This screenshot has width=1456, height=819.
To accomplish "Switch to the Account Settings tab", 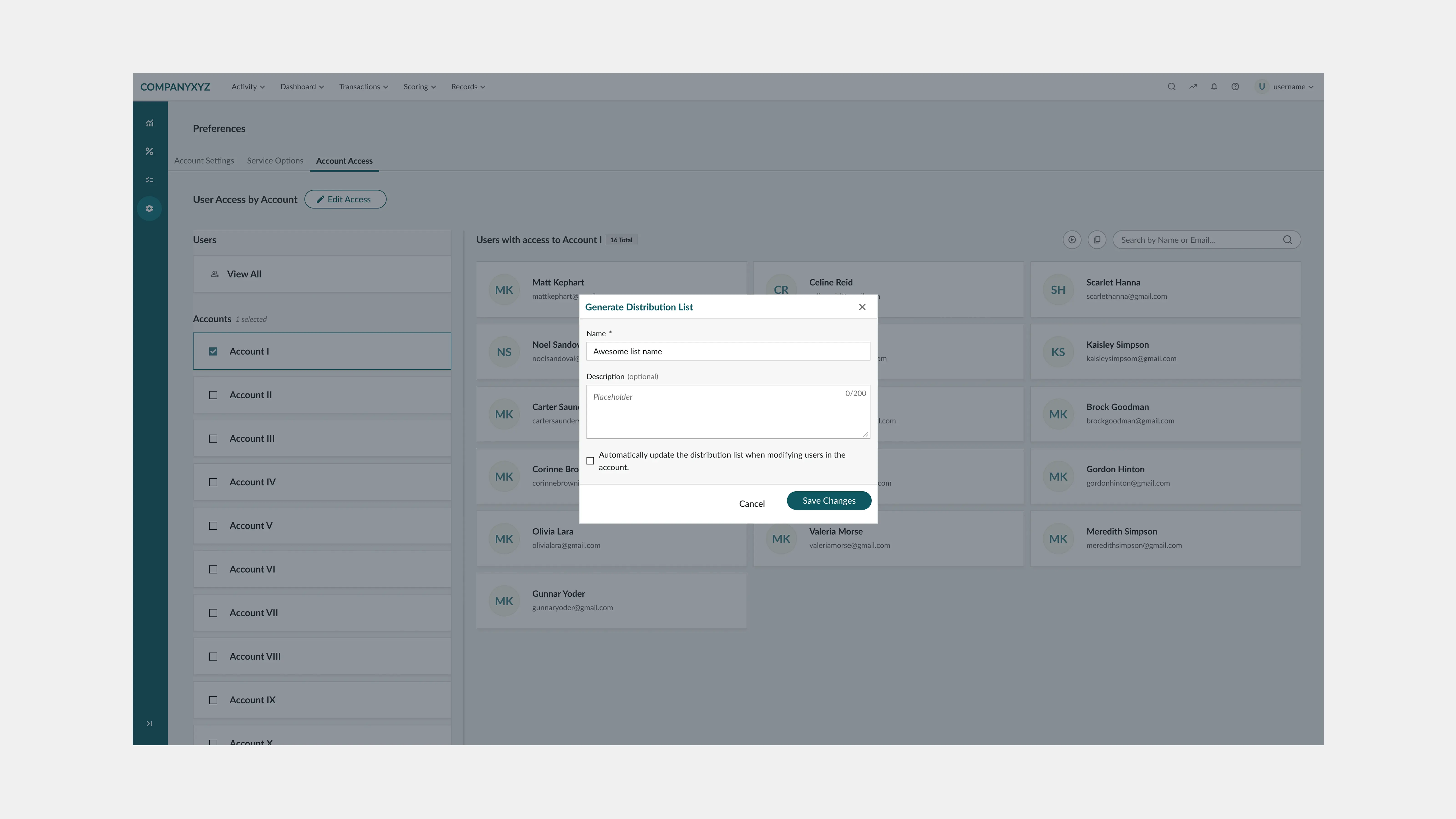I will [204, 161].
